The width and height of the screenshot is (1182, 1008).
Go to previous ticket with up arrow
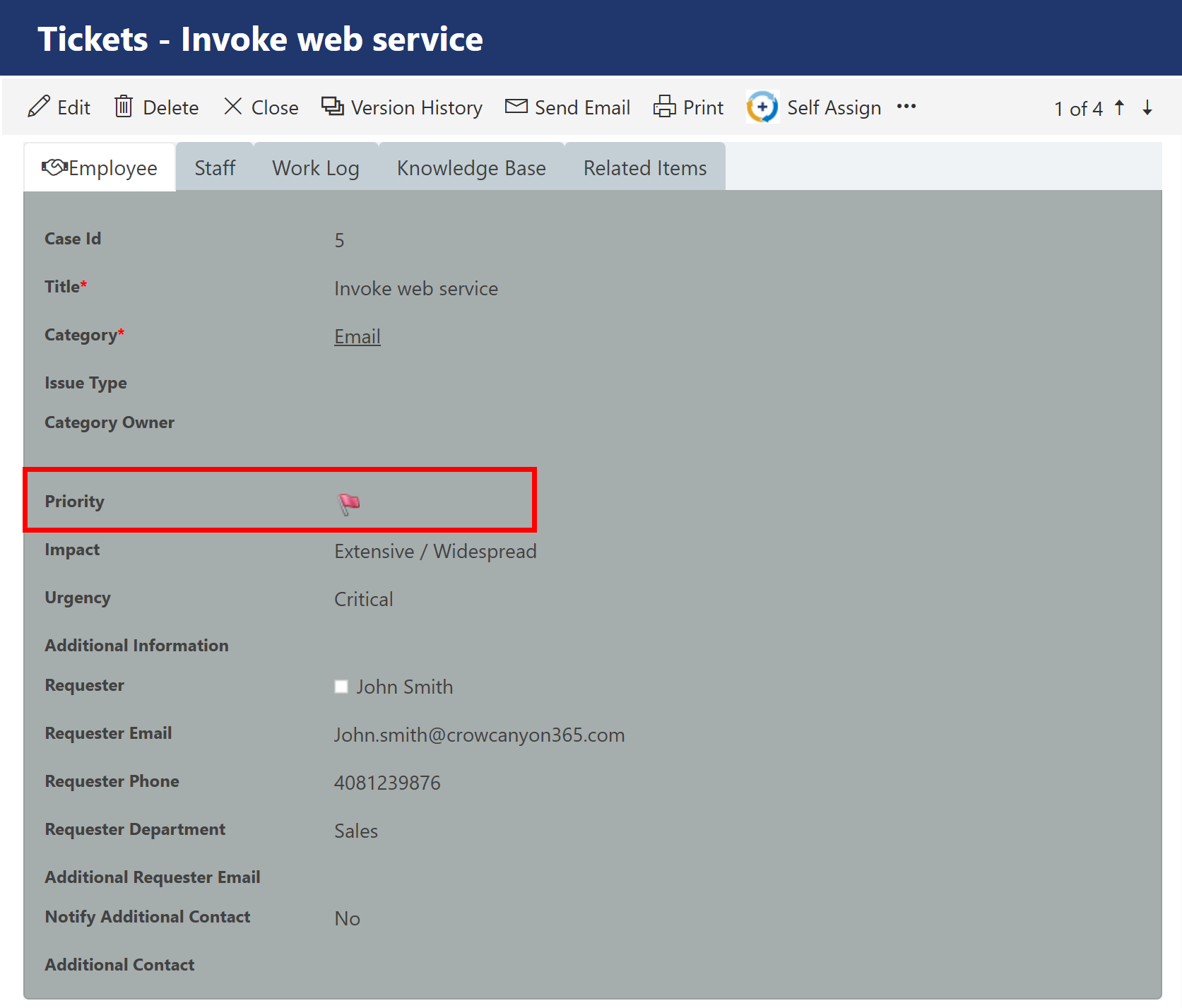pyautogui.click(x=1120, y=107)
